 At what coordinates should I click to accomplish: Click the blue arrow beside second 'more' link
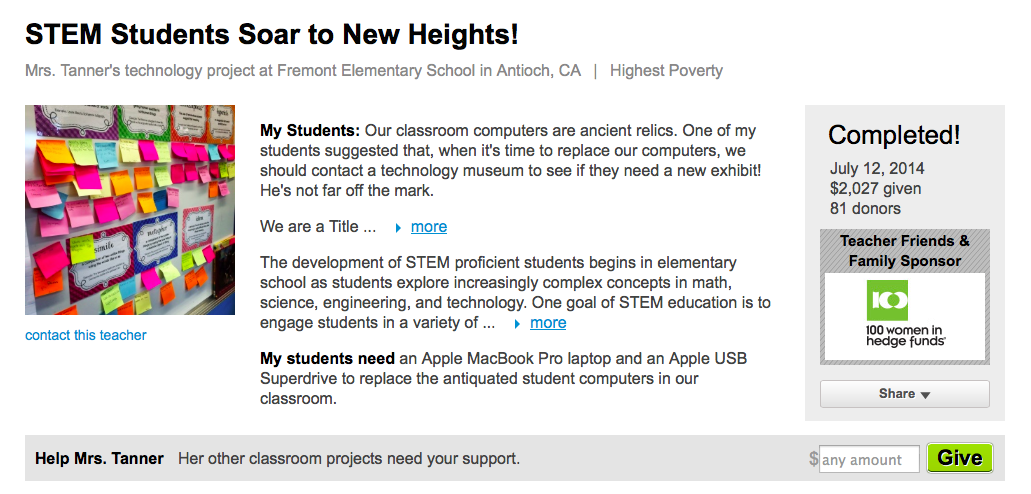click(x=517, y=324)
